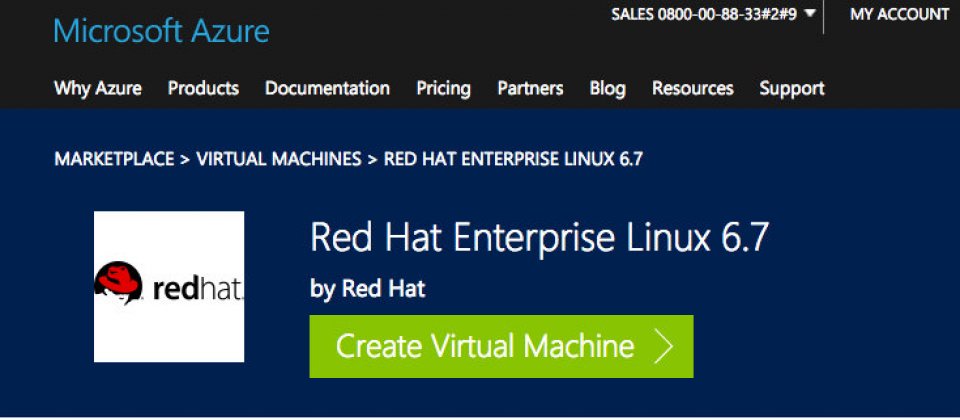
Task: Click the Microsoft Azure logo
Action: coord(162,31)
